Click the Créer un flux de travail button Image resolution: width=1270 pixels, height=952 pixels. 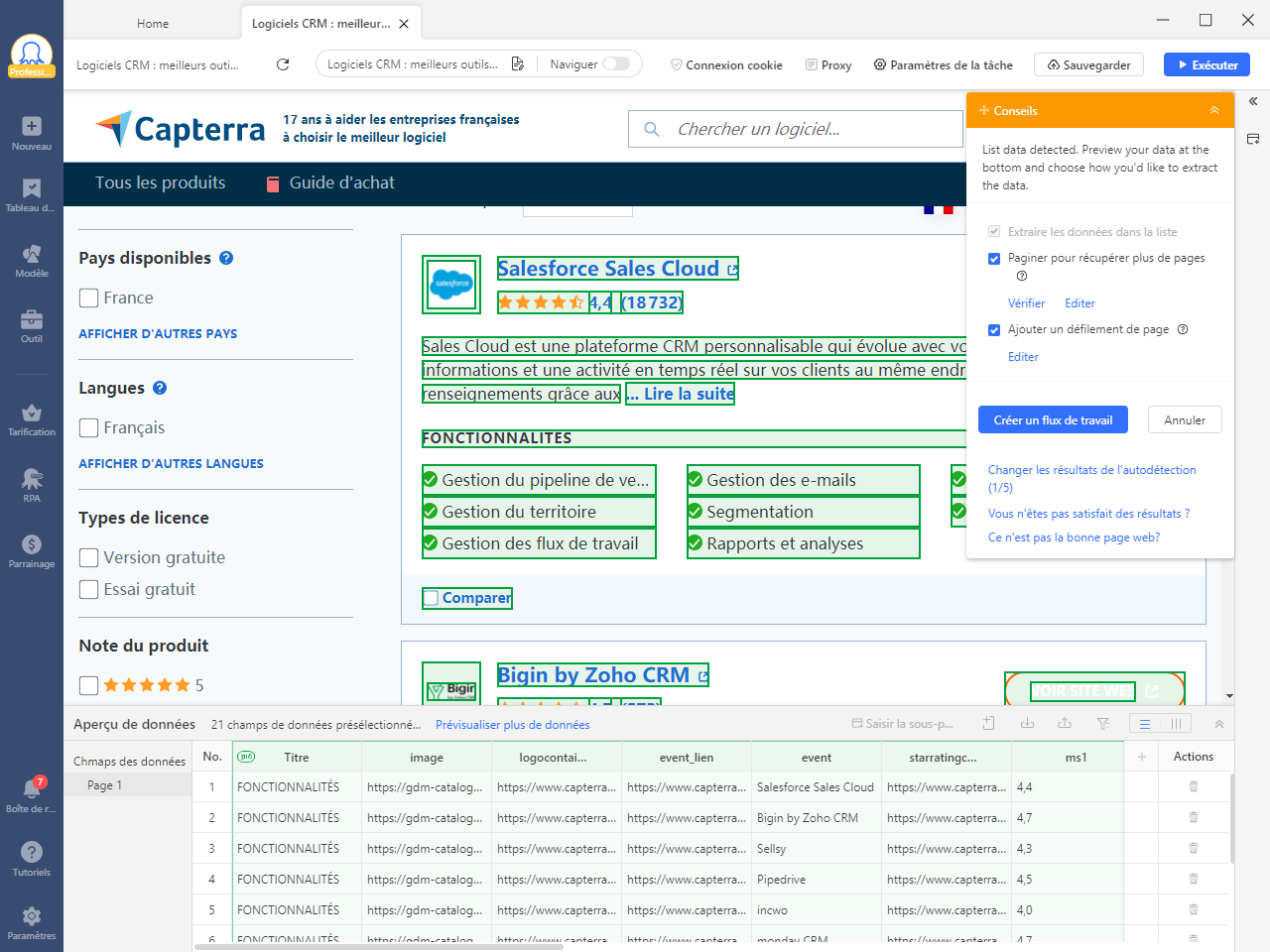coord(1053,419)
